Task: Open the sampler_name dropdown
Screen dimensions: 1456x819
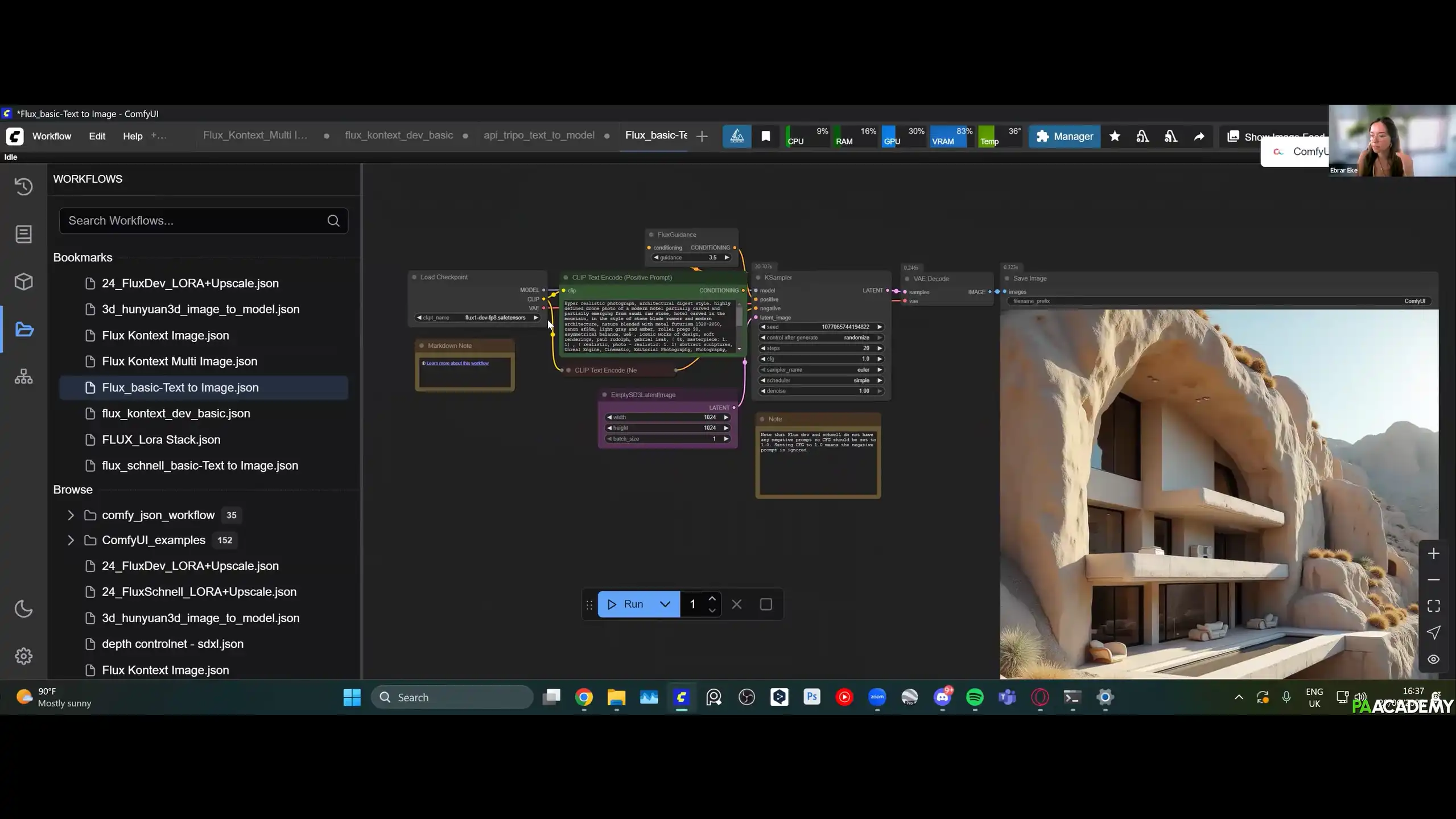Action: [820, 370]
